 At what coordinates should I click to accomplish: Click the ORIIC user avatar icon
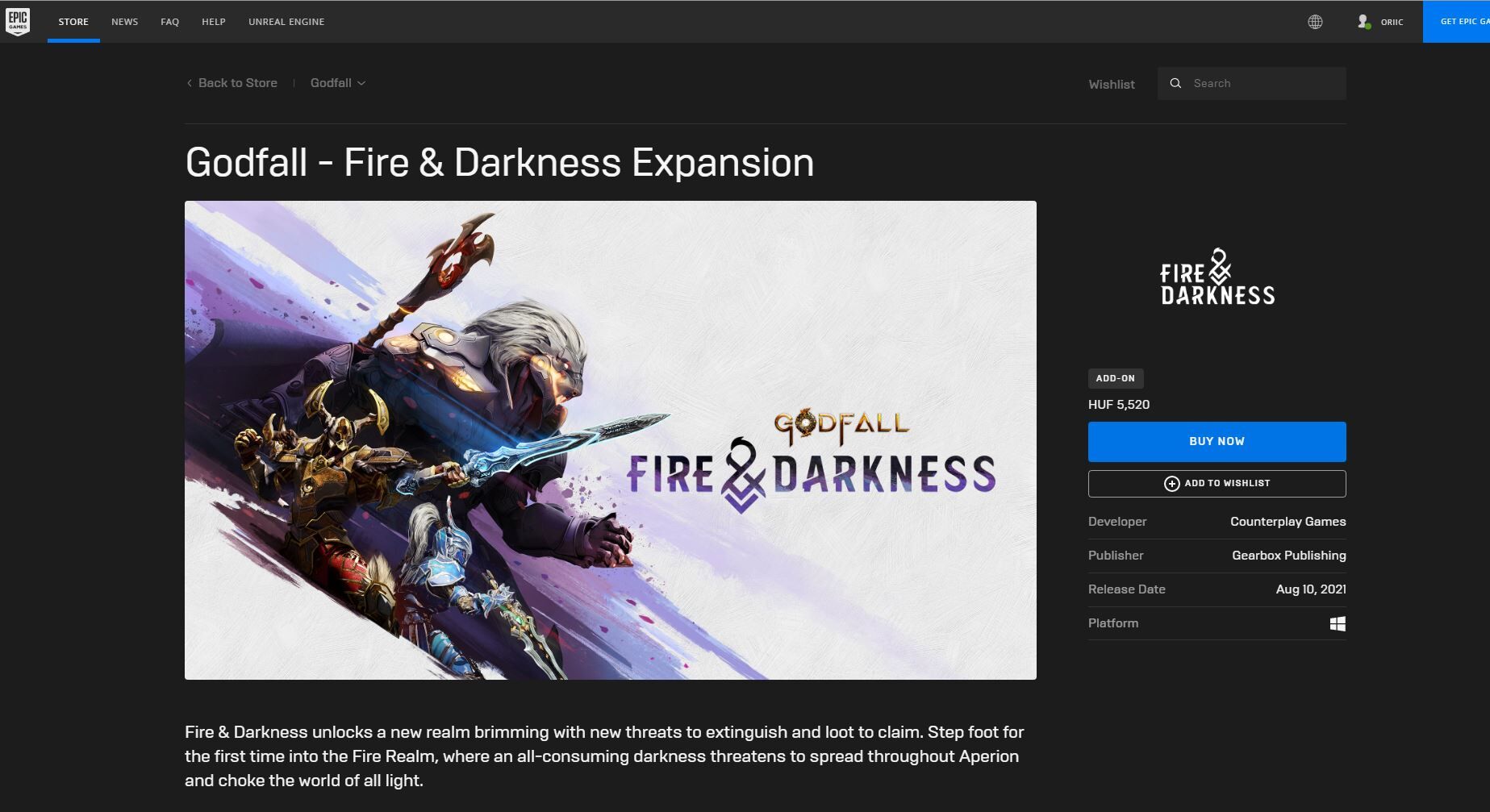1363,22
